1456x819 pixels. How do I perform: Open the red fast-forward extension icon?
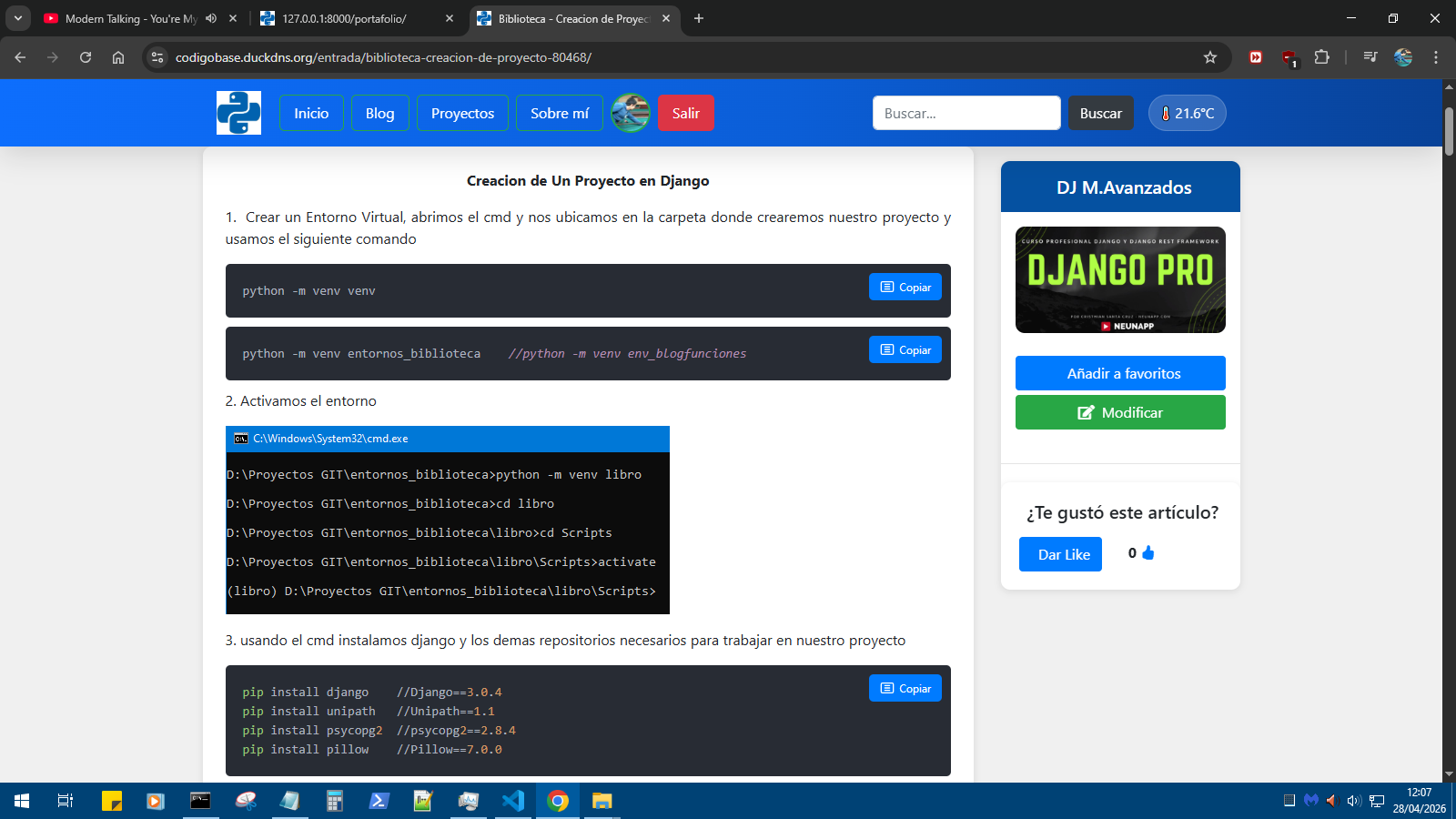1256,57
